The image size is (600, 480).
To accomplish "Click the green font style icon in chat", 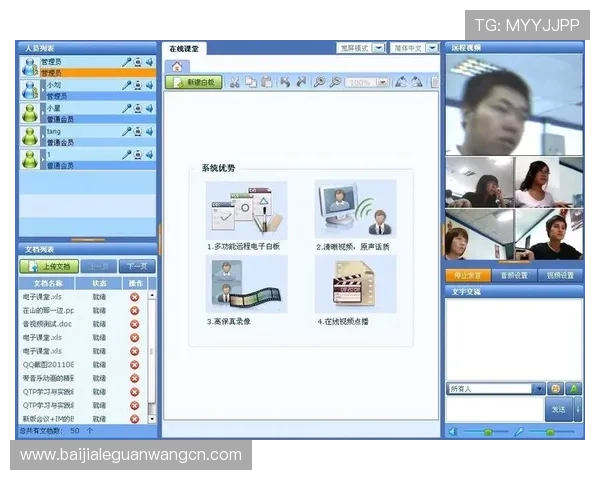I will (x=574, y=388).
